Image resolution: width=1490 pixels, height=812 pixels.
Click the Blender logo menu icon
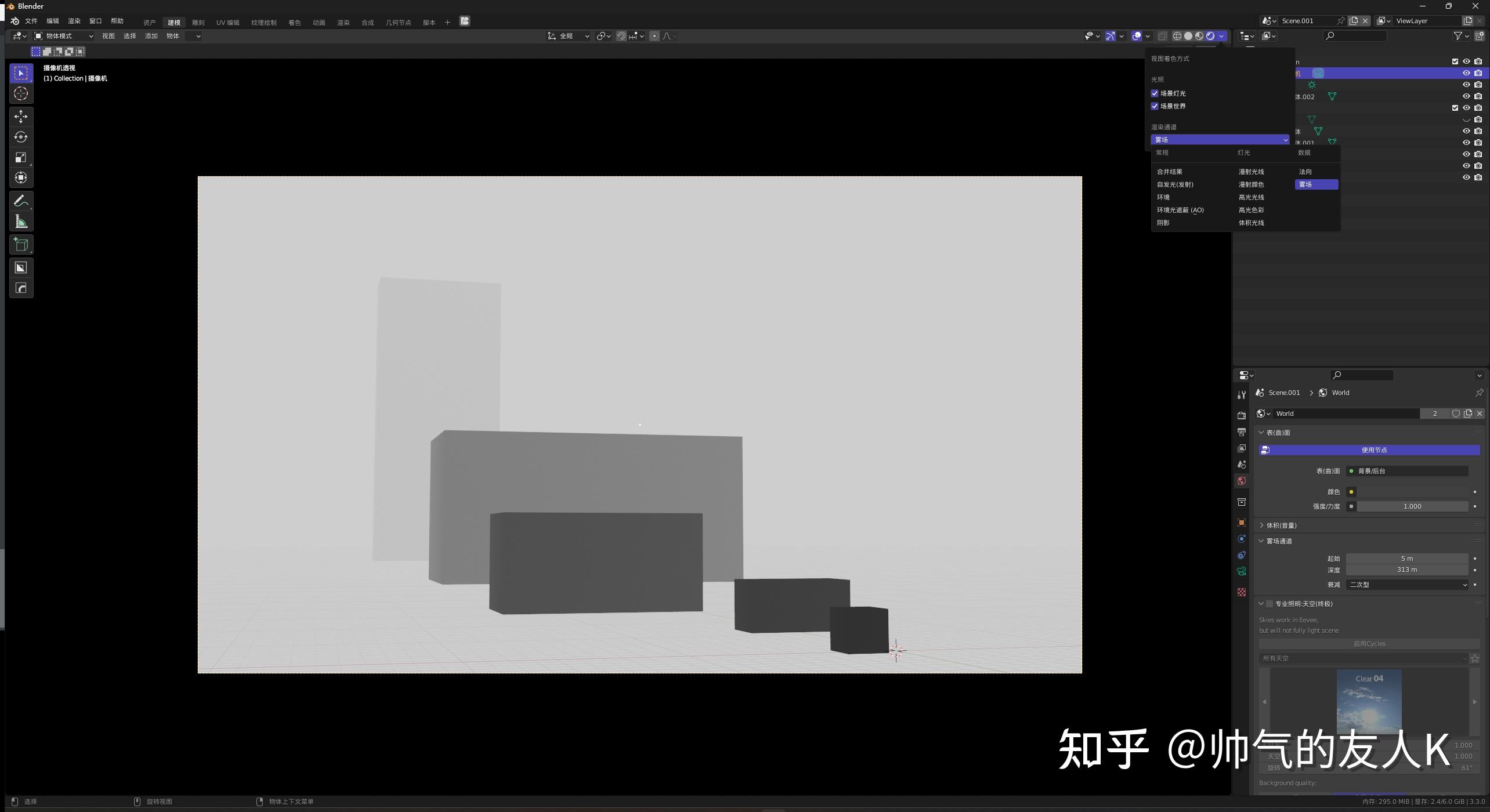pos(15,21)
